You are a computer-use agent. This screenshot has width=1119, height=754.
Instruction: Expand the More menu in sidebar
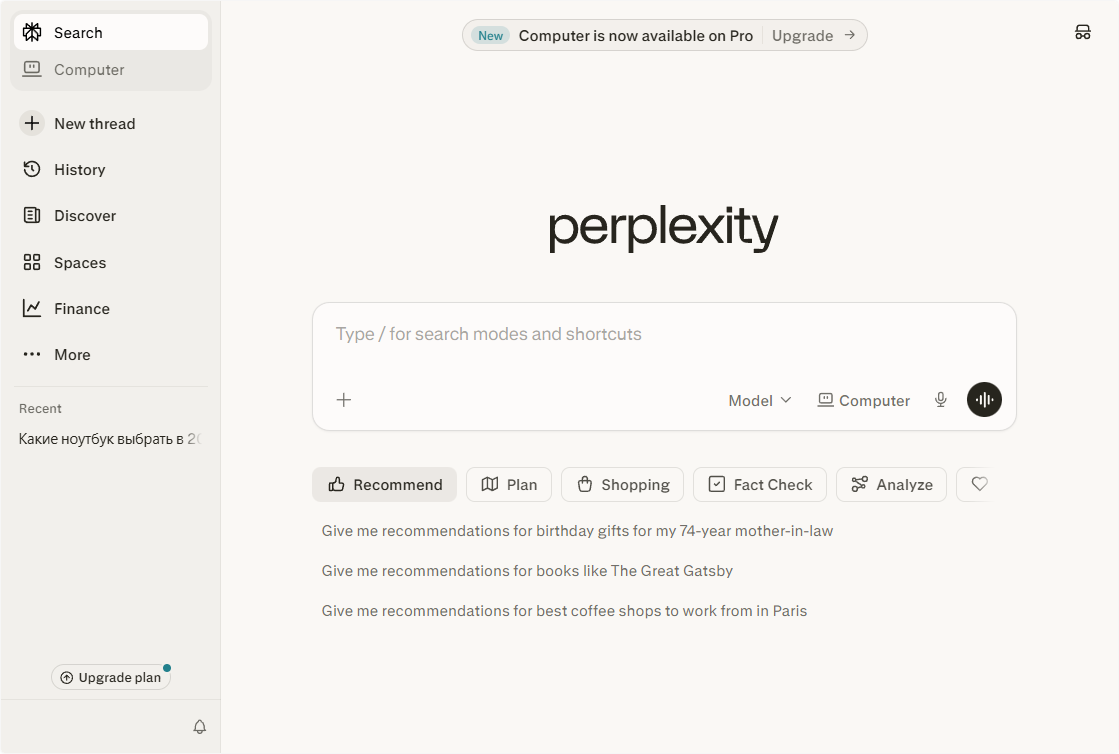72,355
